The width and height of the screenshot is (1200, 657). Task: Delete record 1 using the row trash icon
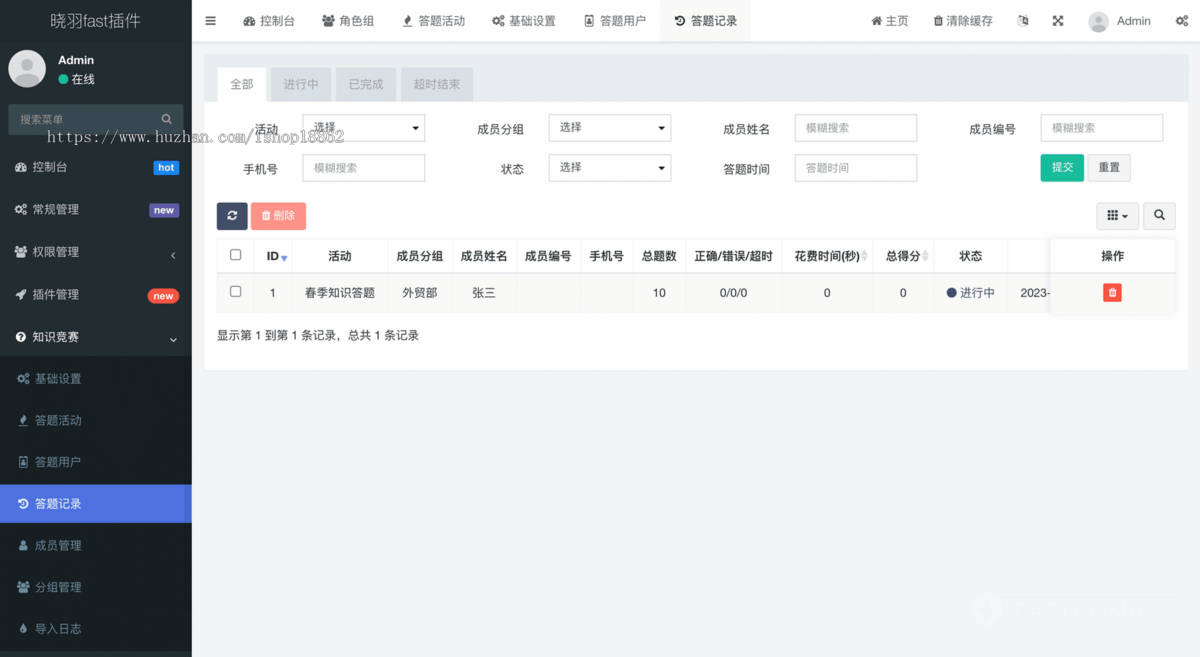1111,292
